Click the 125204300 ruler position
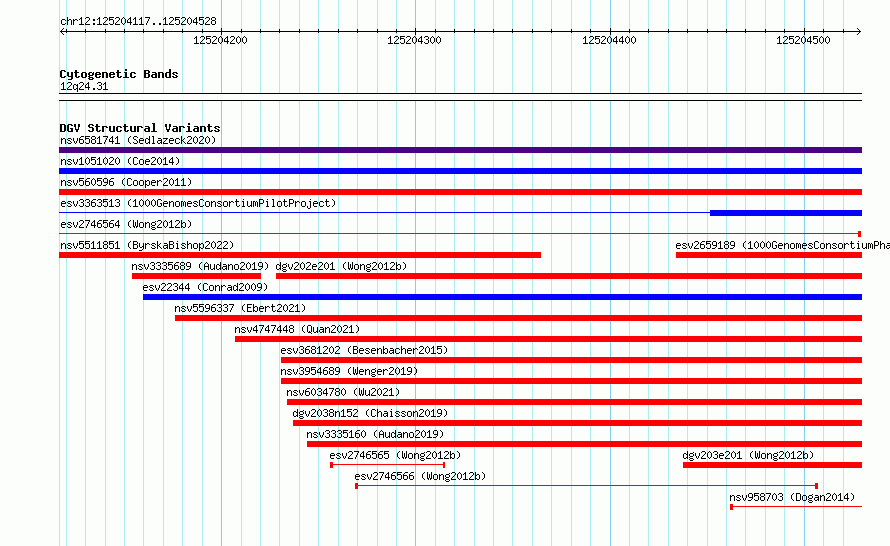Viewport: 890px width, 546px height. pyautogui.click(x=414, y=40)
